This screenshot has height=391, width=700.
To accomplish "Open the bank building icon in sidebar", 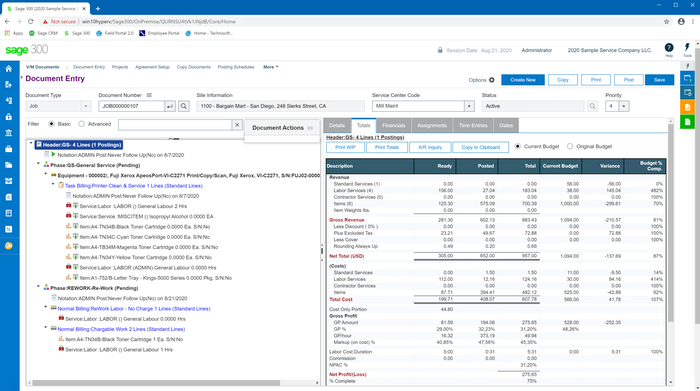I will click(8, 133).
